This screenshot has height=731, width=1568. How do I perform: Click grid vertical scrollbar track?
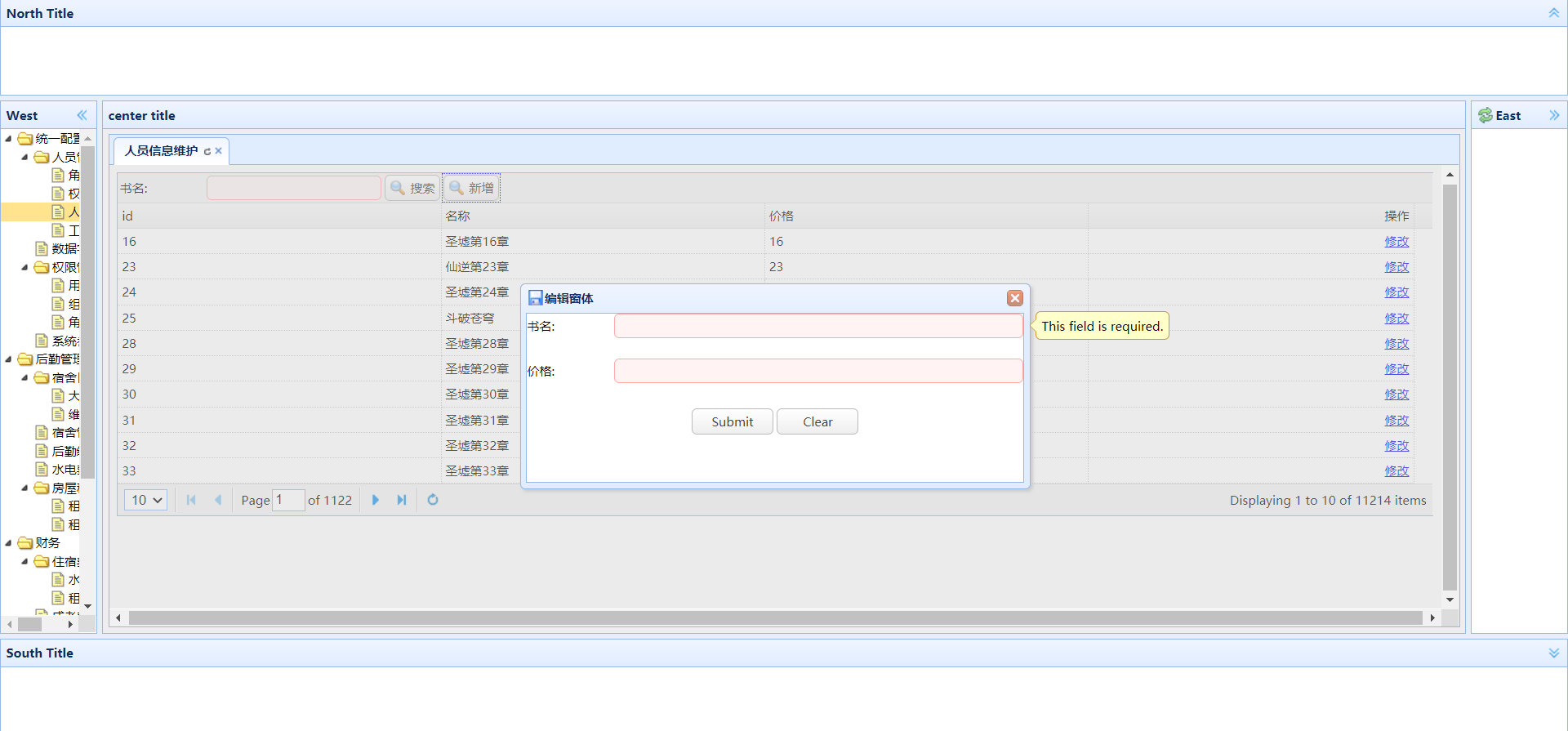tap(1450, 387)
